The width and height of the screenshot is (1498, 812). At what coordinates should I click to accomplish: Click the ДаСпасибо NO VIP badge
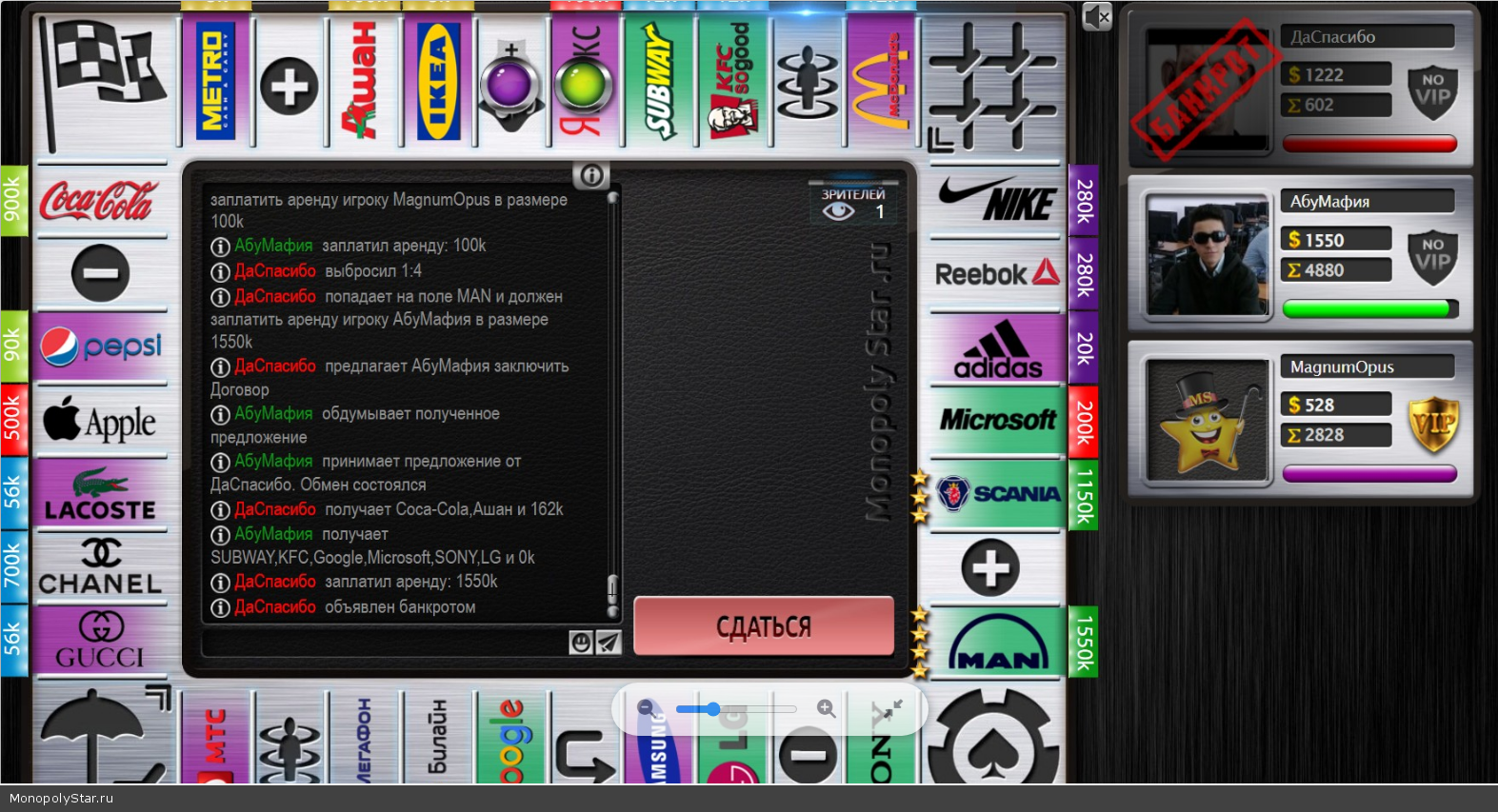click(x=1433, y=91)
